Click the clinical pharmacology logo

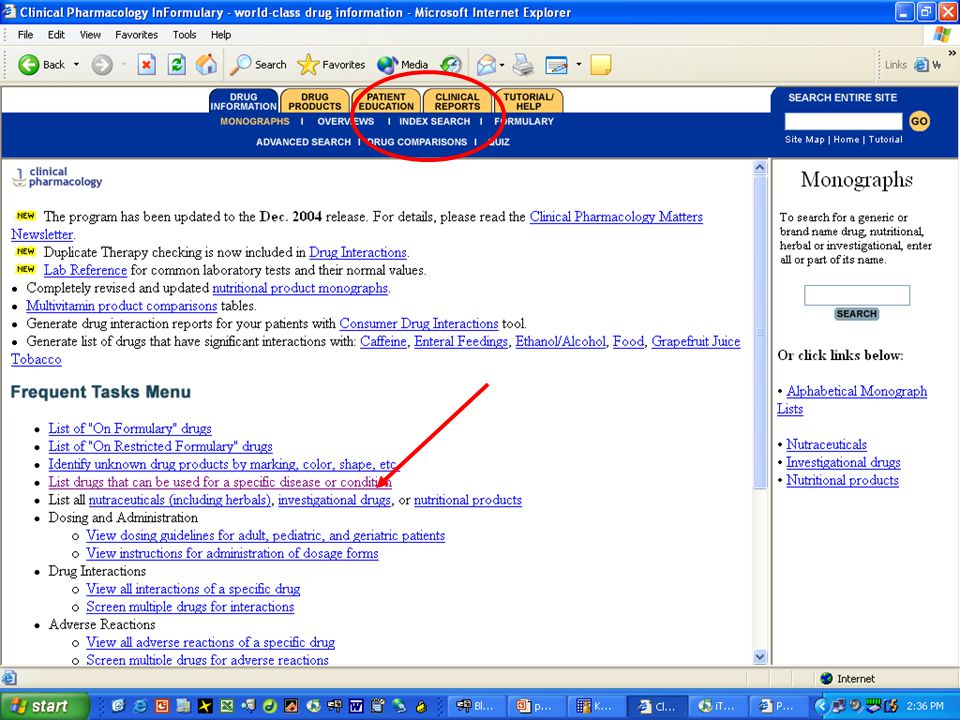pos(57,177)
